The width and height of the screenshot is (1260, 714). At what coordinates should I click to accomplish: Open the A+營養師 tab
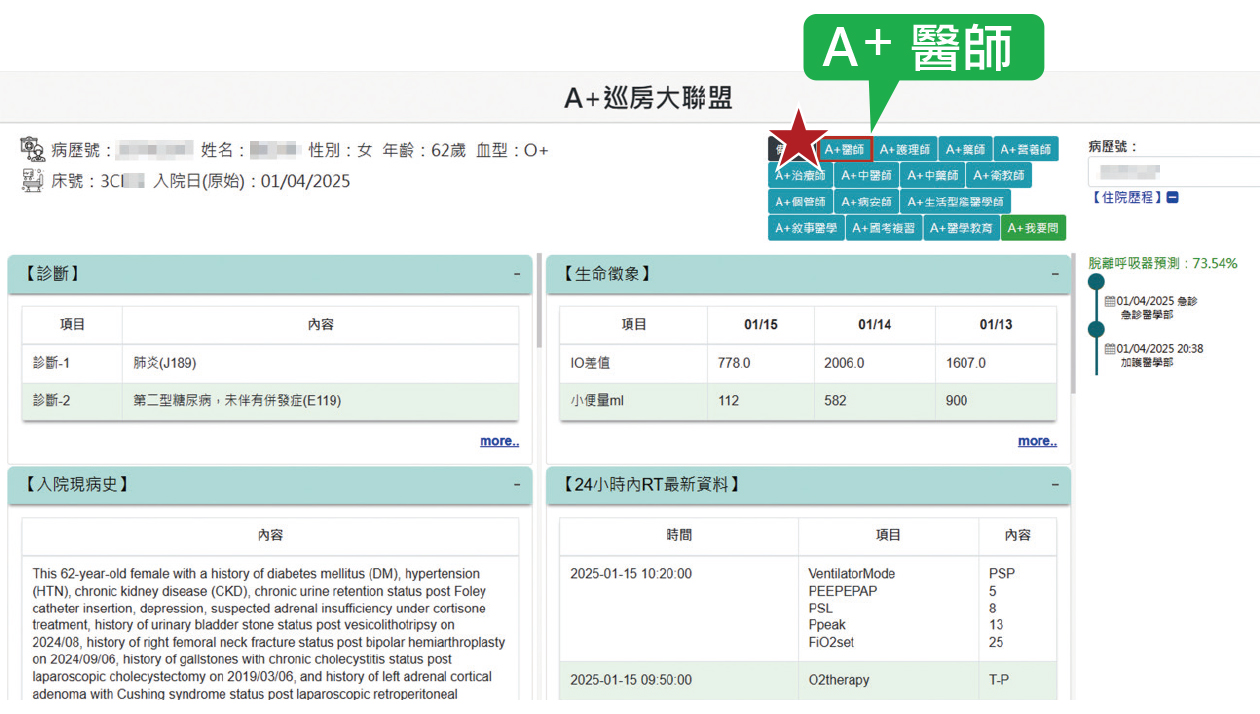[1026, 149]
